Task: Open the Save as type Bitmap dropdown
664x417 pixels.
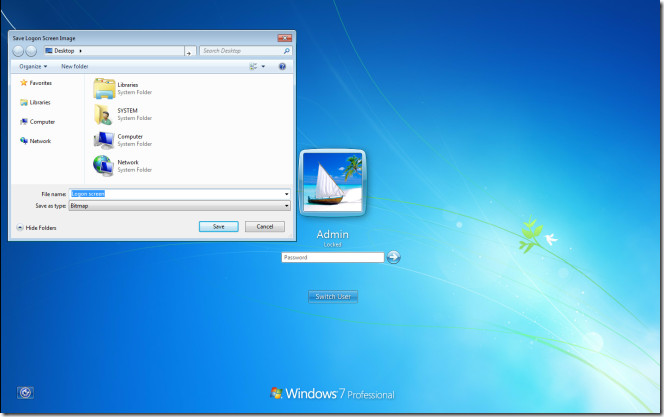Action: (180, 206)
